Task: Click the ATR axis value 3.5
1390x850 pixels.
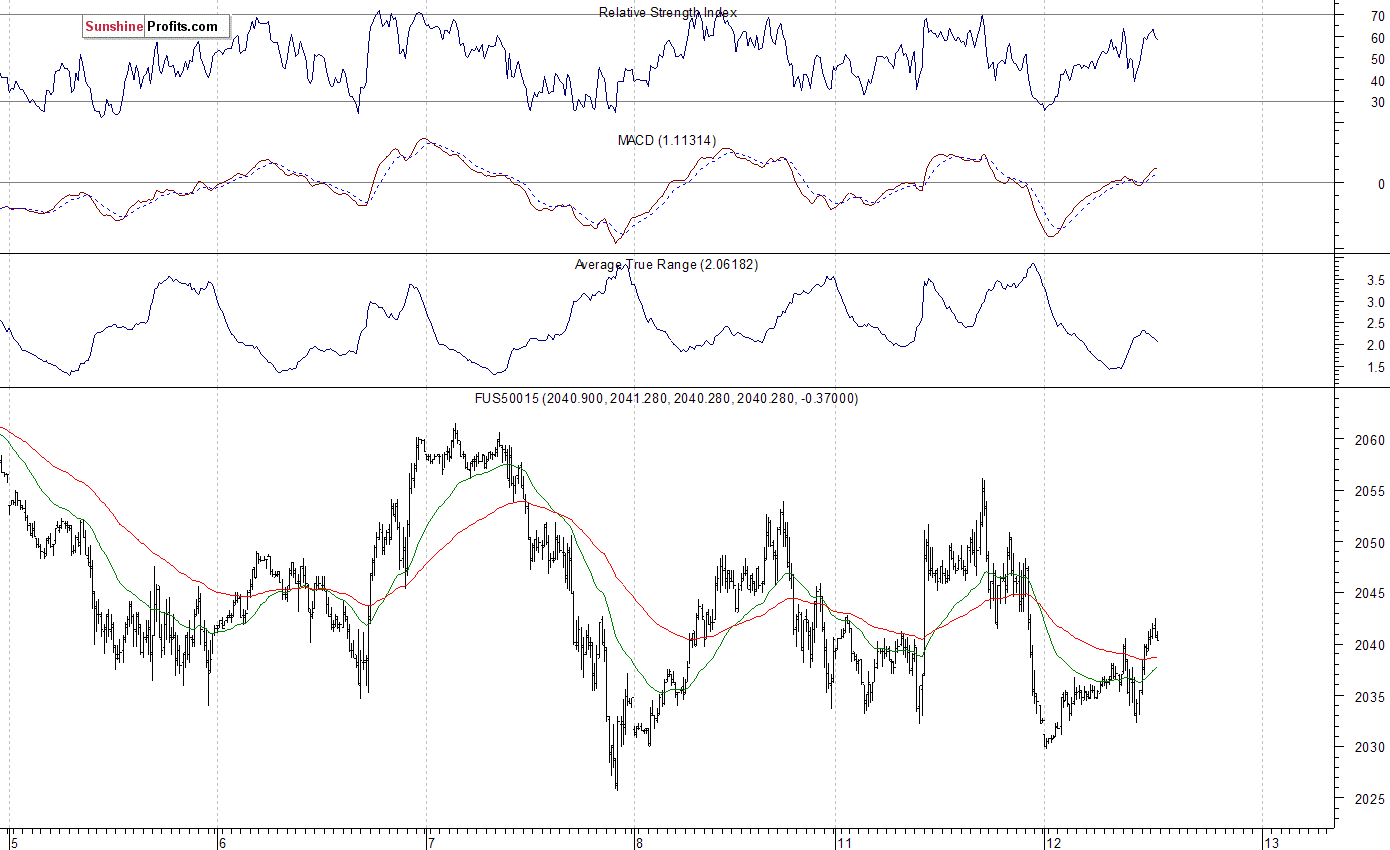Action: [x=1376, y=281]
